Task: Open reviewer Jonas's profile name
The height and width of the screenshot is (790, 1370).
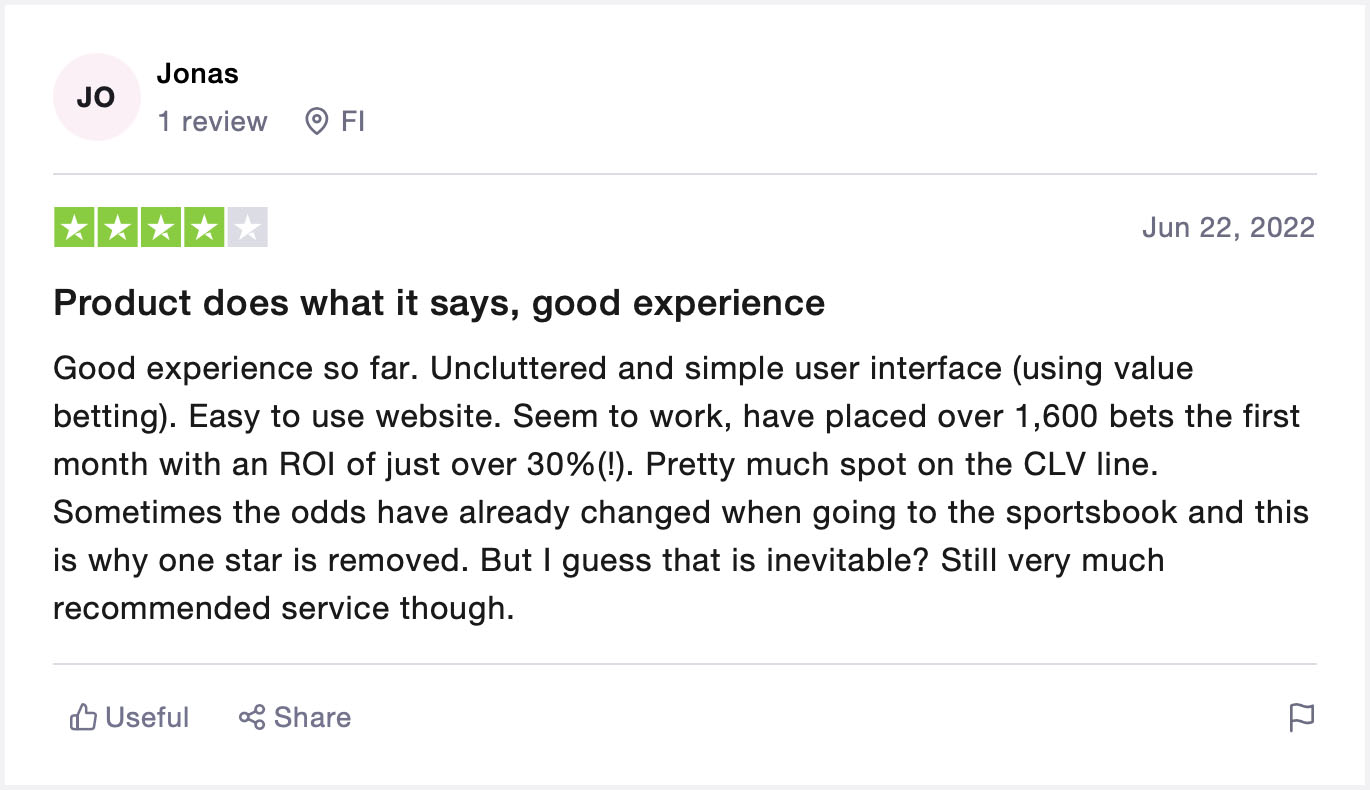Action: (197, 74)
